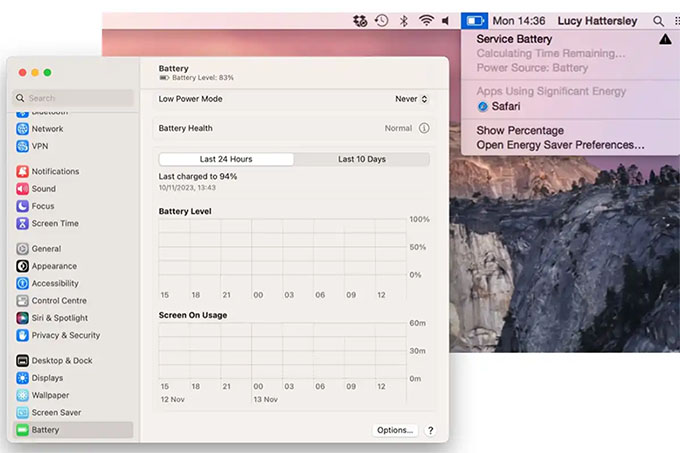Image resolution: width=680 pixels, height=453 pixels.
Task: Click the volume speaker menu bar icon
Action: (446, 20)
